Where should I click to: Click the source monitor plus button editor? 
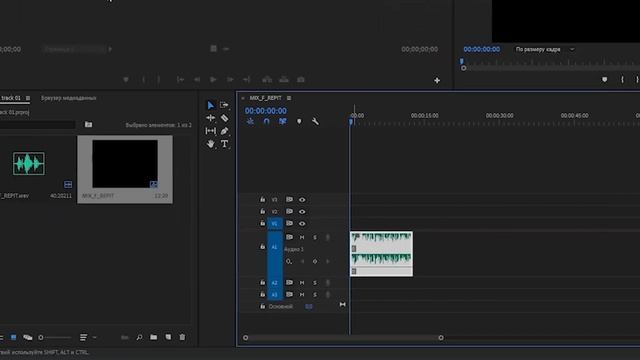click(437, 80)
